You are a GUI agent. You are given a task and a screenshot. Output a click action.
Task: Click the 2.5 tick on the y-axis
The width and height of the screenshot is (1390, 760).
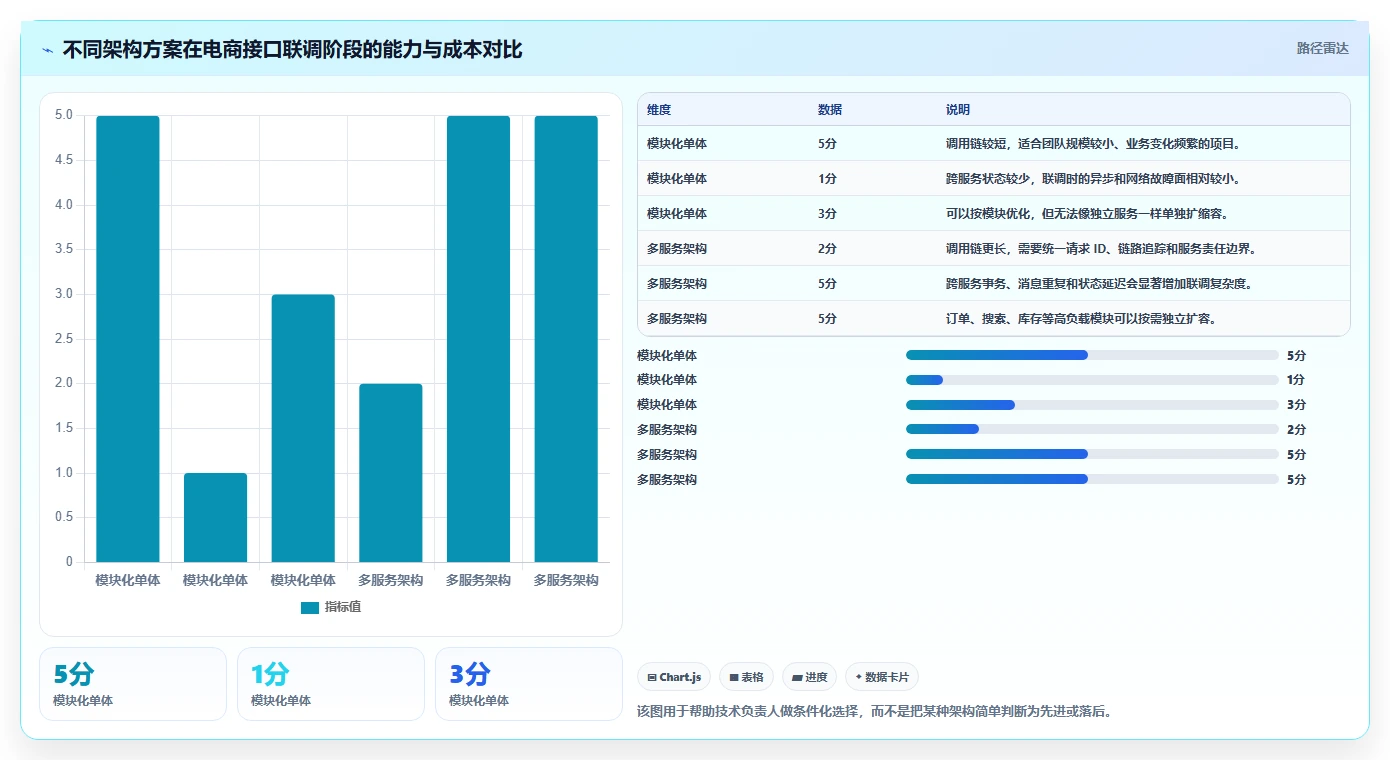coord(63,339)
